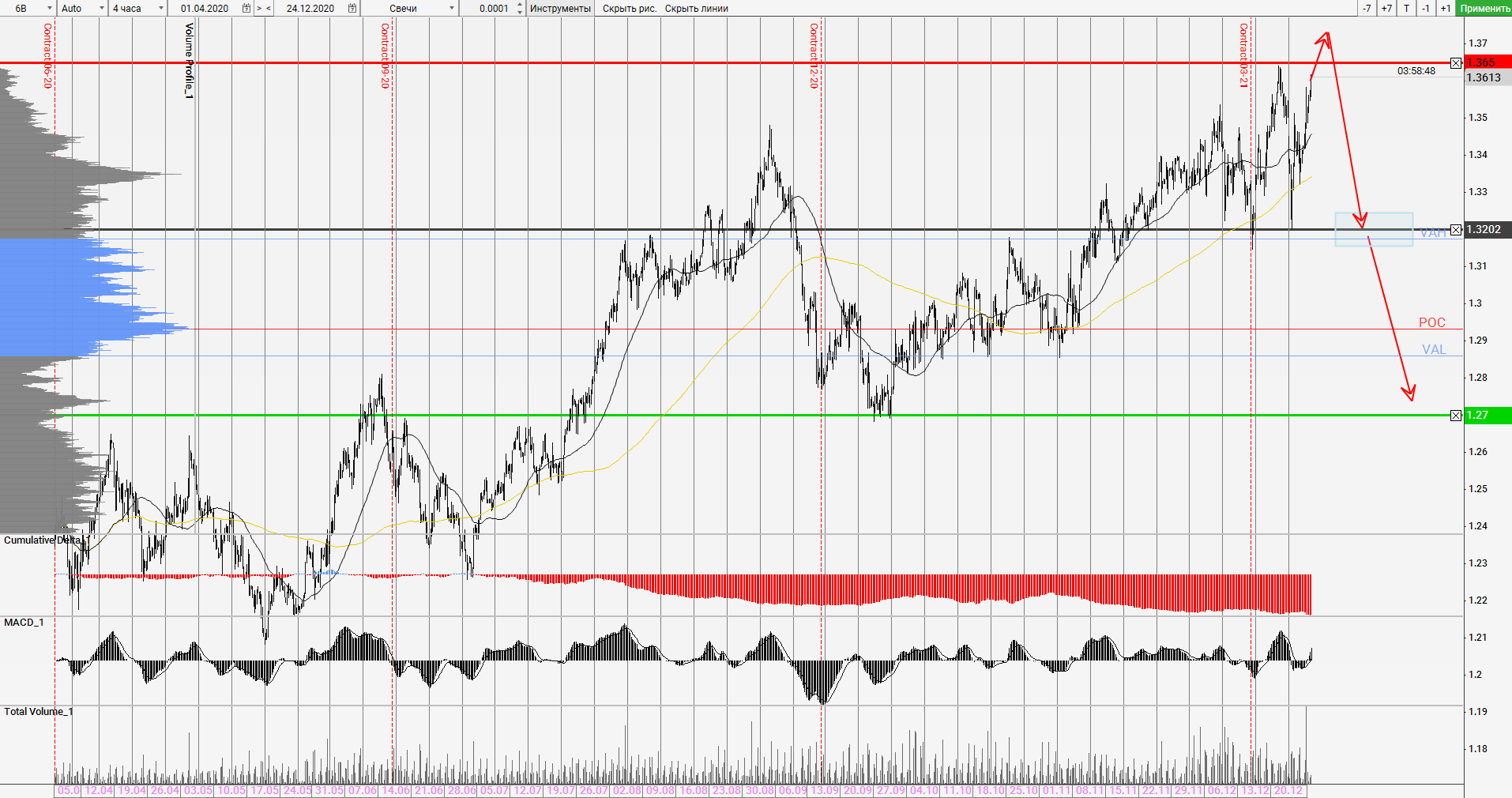
Task: Click the 01.04.2020 start date field
Action: pyautogui.click(x=205, y=8)
